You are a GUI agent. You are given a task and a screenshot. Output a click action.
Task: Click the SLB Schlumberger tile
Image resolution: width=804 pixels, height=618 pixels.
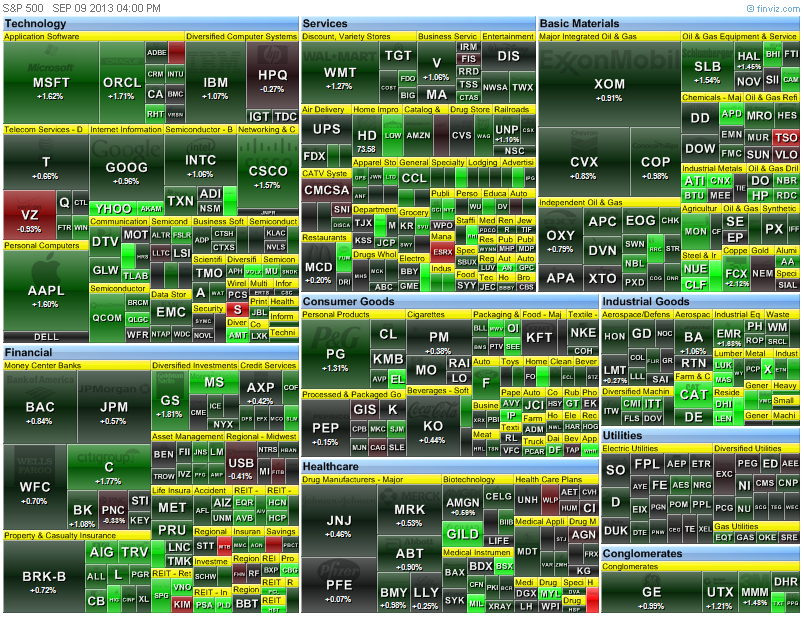click(x=707, y=68)
